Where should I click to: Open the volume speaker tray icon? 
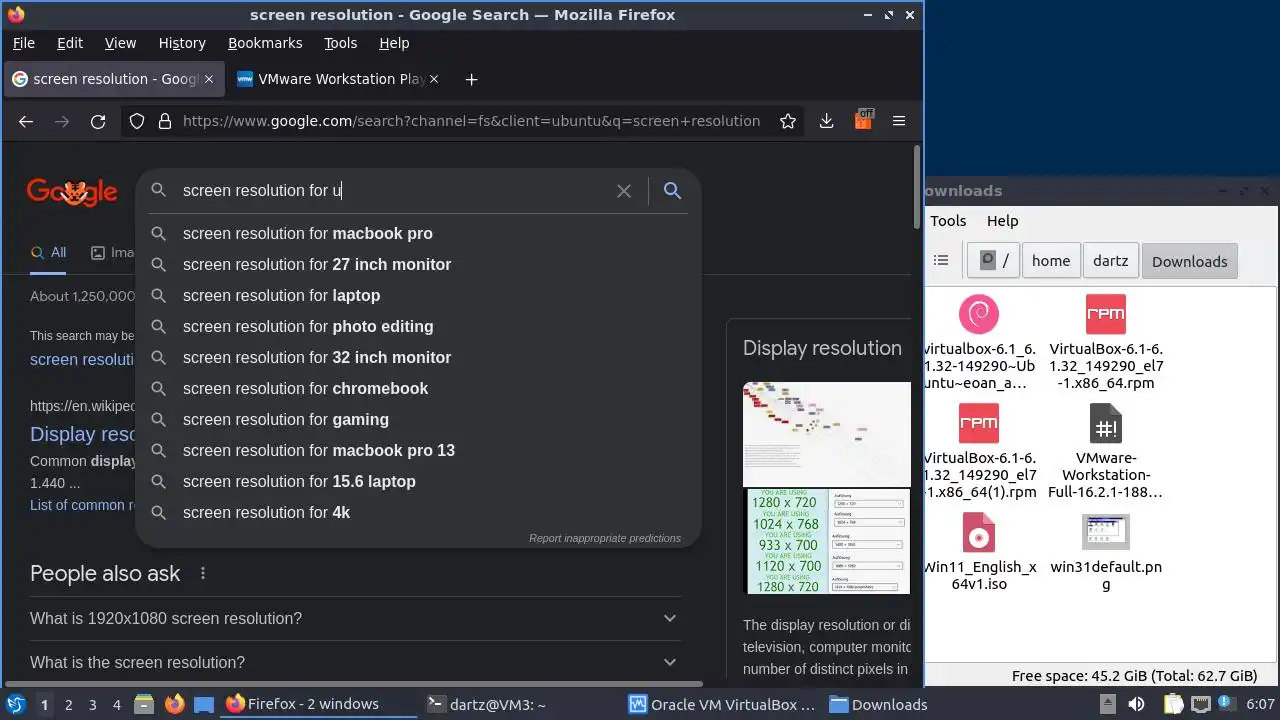[x=1138, y=704]
